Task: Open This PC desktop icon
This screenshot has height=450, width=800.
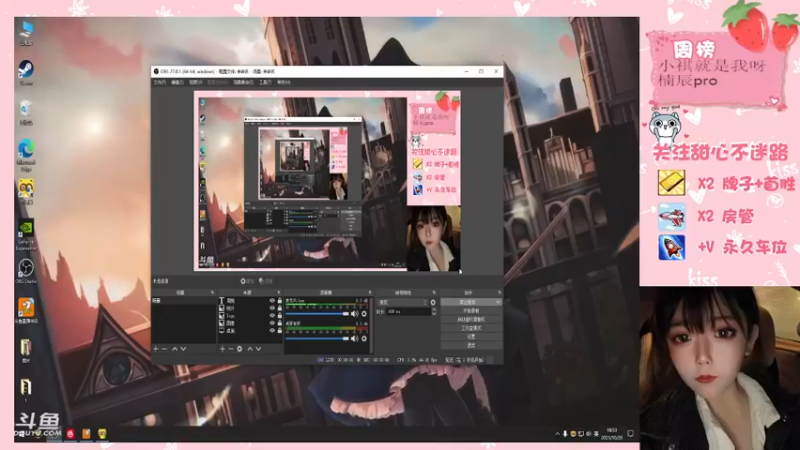Action: (26, 32)
